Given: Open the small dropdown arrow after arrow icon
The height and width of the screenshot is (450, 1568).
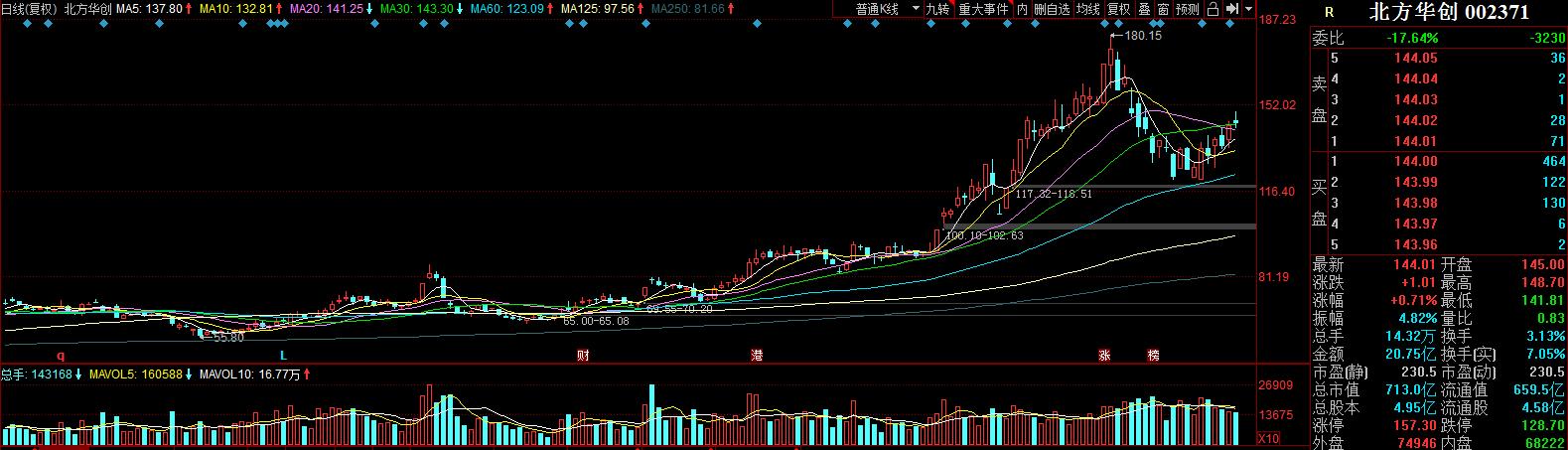Looking at the screenshot, I should (1246, 9).
